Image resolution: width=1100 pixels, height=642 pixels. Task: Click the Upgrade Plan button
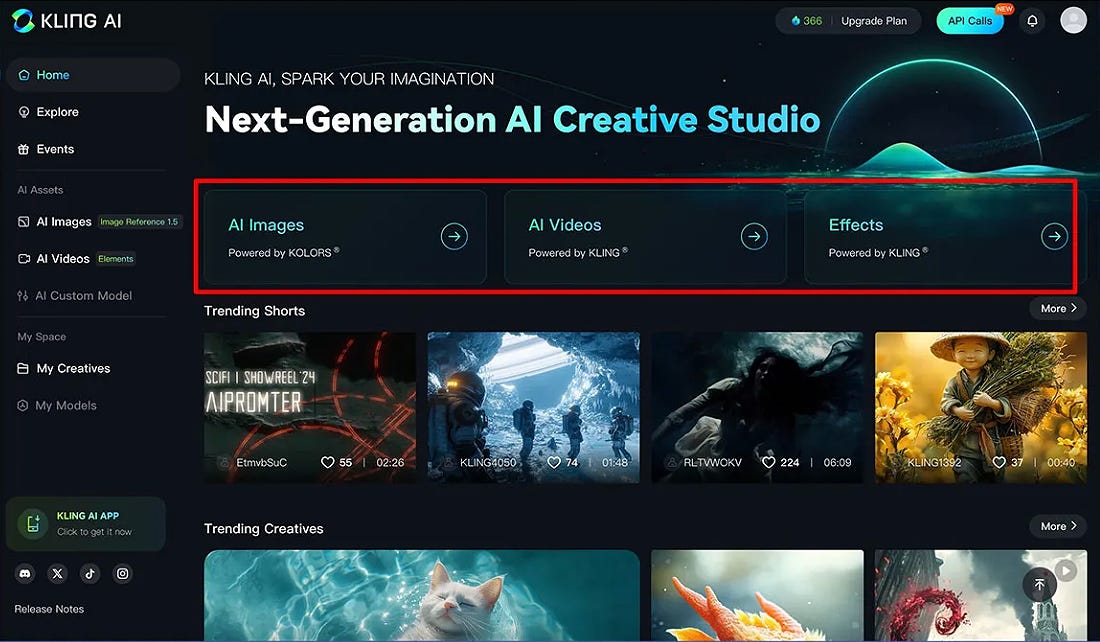point(873,21)
